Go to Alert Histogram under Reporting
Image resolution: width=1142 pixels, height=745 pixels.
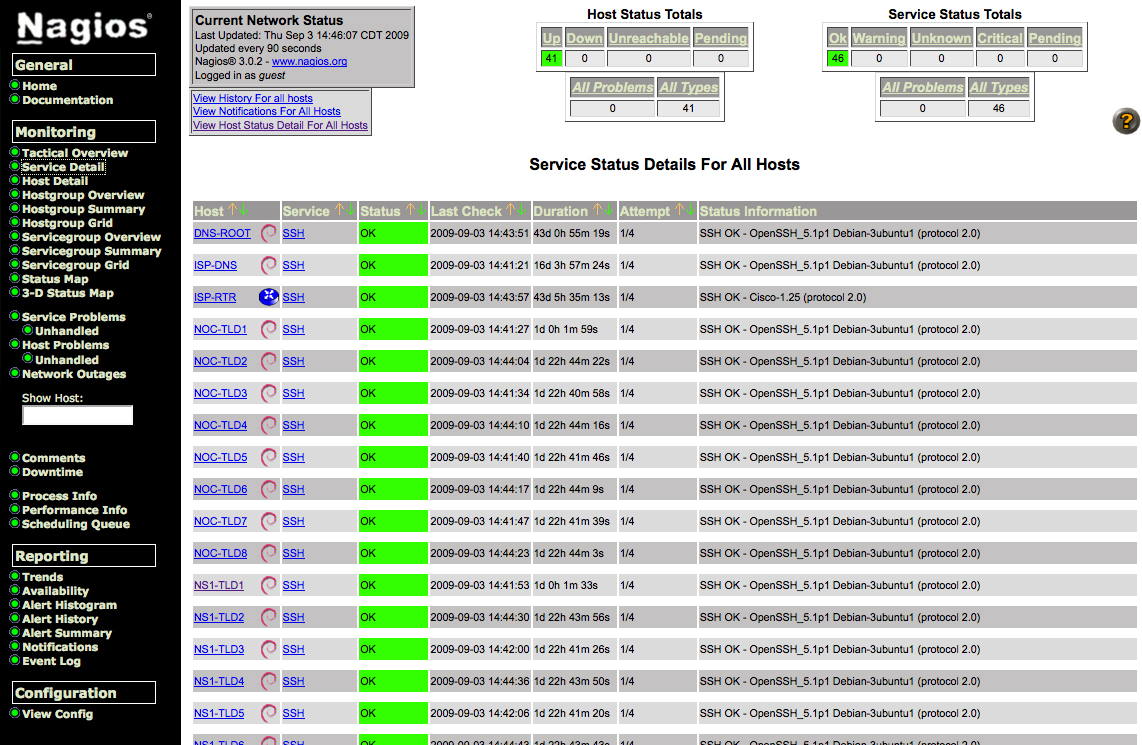coord(69,605)
